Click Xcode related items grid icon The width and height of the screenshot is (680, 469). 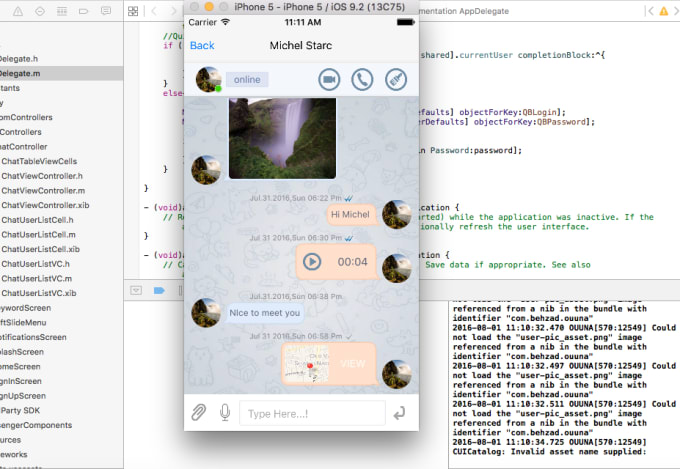click(133, 11)
